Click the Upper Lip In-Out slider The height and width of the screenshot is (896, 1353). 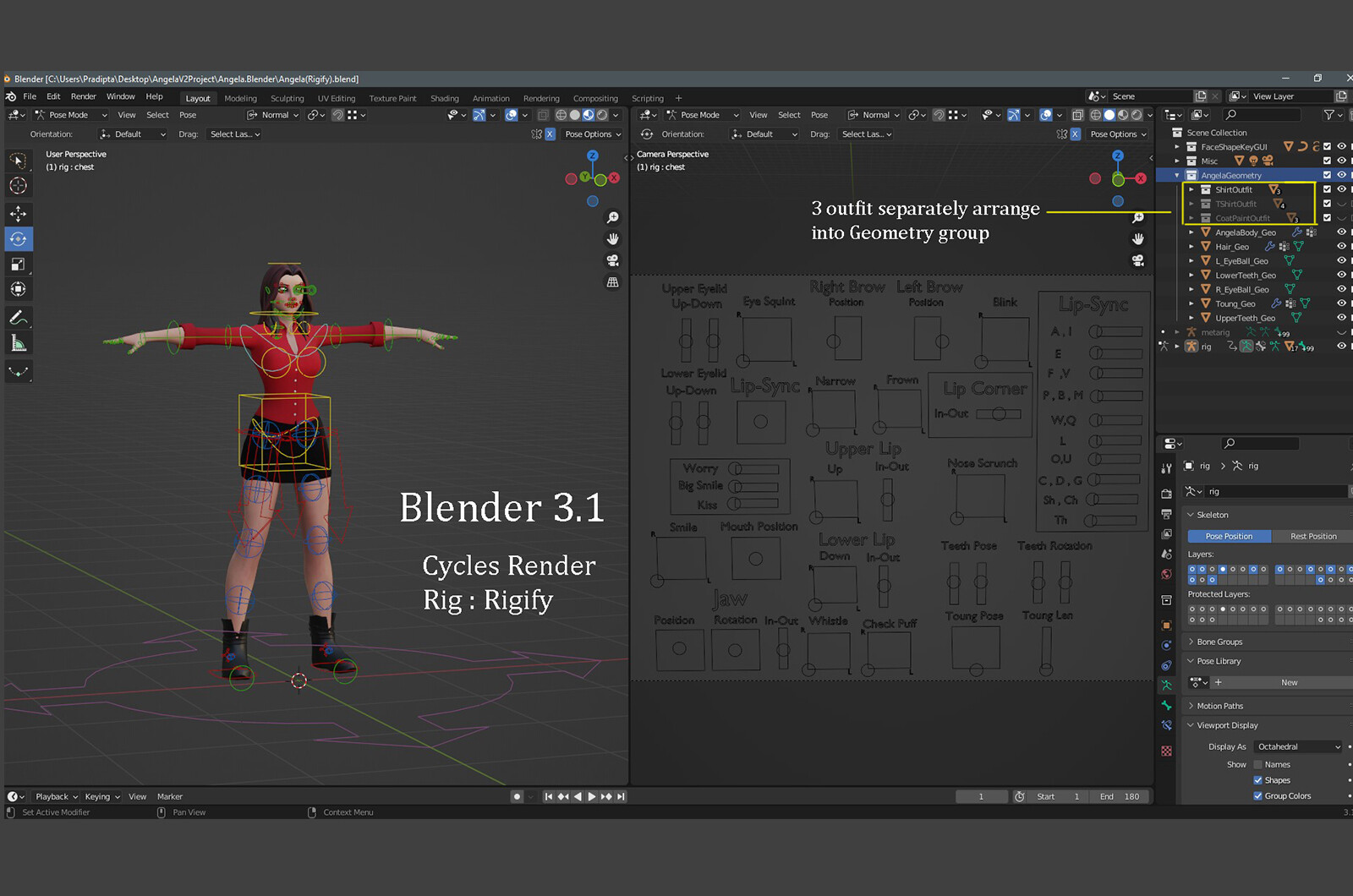click(x=887, y=499)
